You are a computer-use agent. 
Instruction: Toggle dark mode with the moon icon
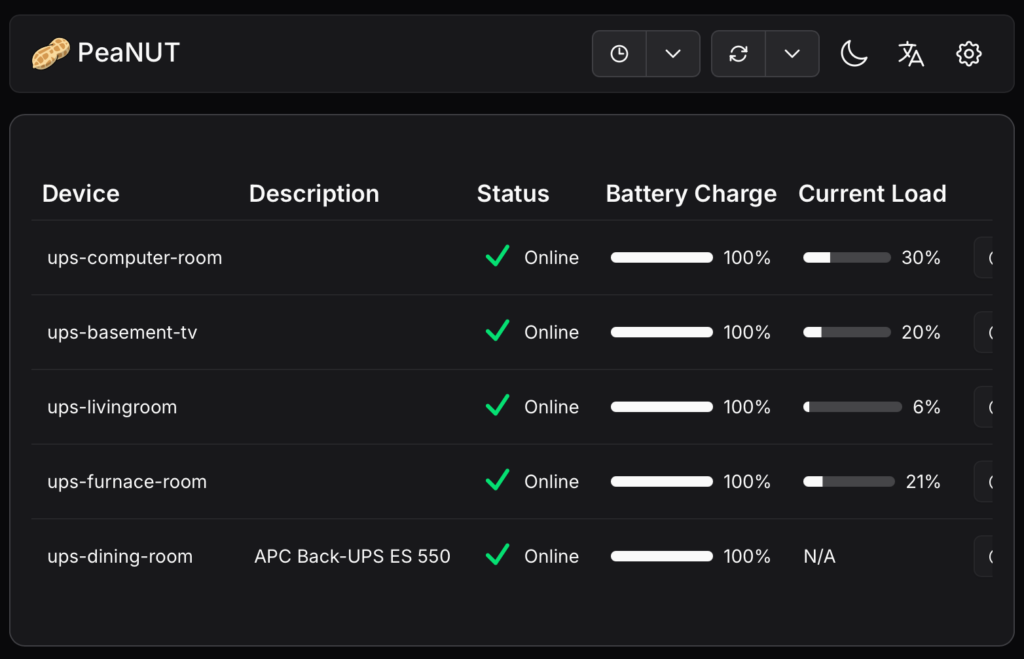coord(853,54)
